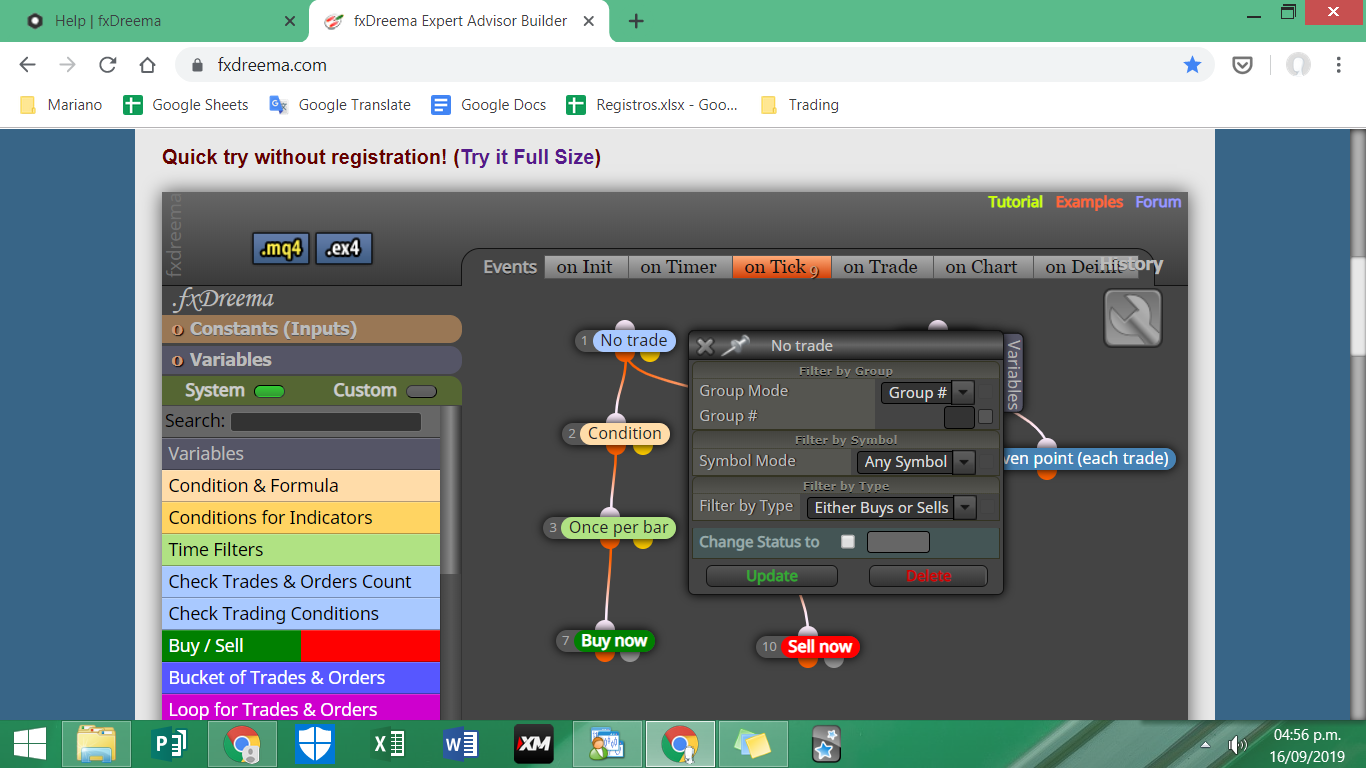Switch to the on Timer event tab

click(x=679, y=267)
